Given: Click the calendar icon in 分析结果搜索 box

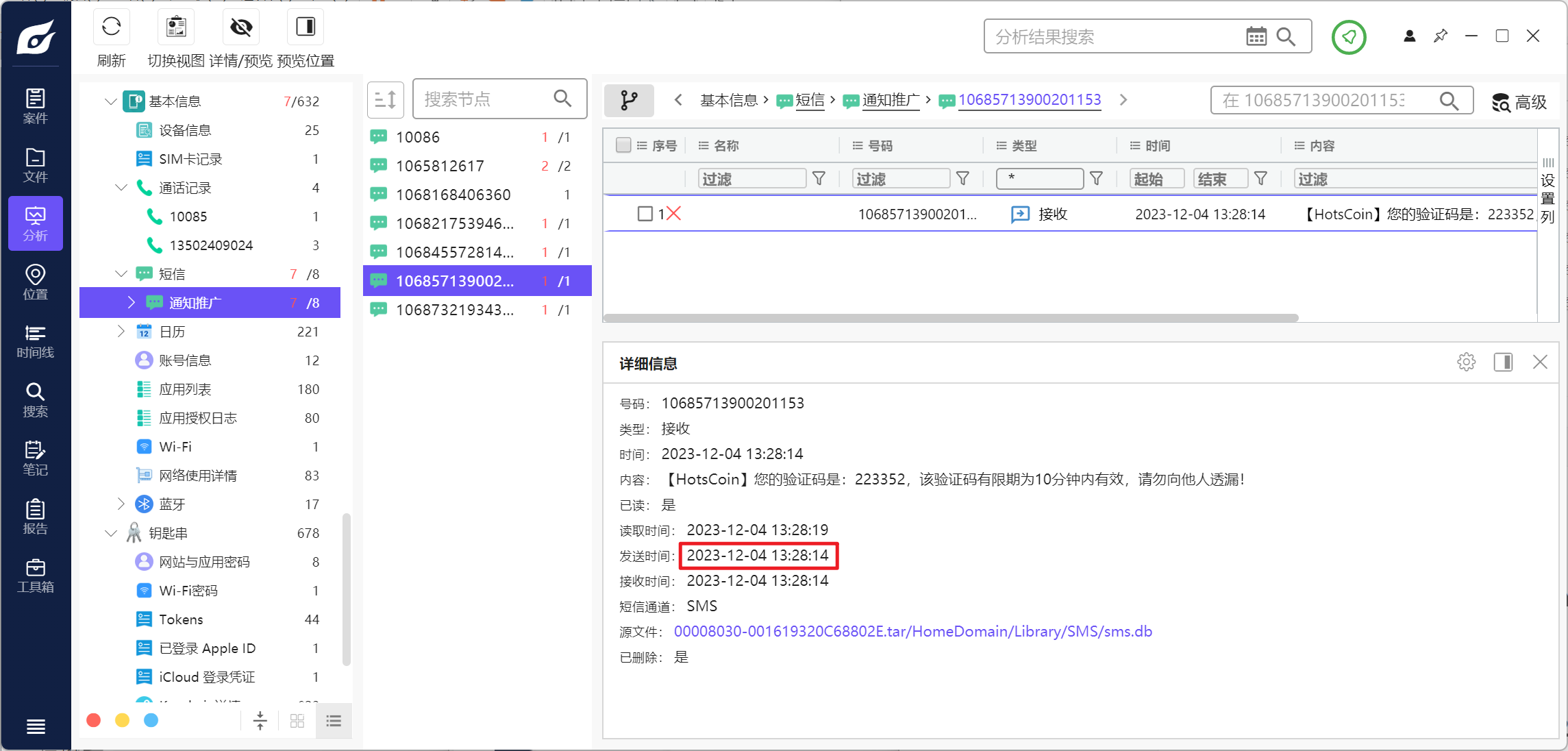Looking at the screenshot, I should click(x=1256, y=36).
